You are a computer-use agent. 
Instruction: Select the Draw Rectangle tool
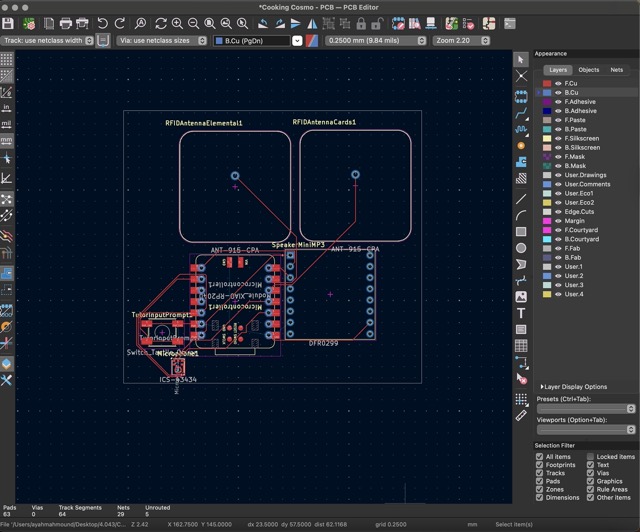(521, 230)
